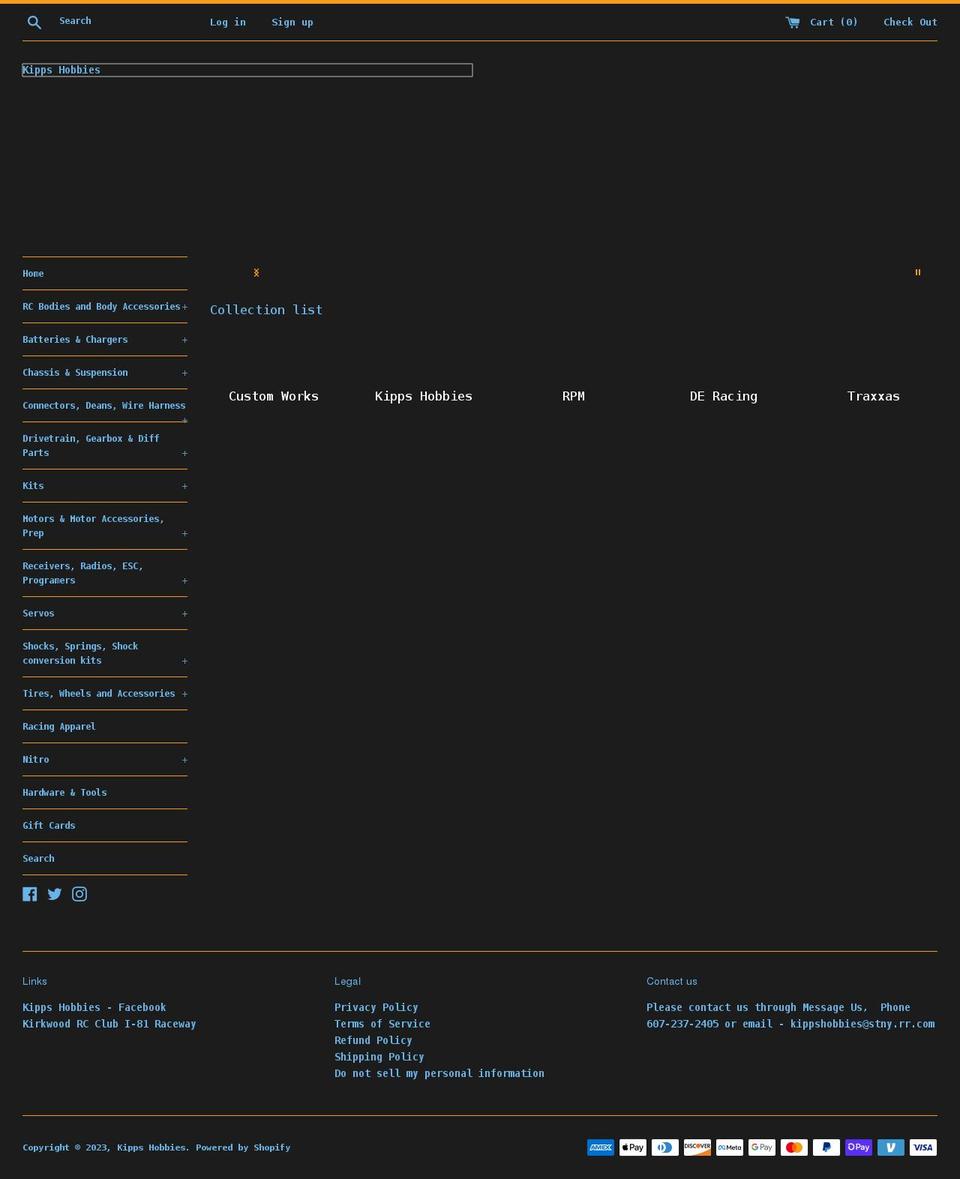Open Nitro category in sidebar
The height and width of the screenshot is (1179, 960).
[x=36, y=759]
